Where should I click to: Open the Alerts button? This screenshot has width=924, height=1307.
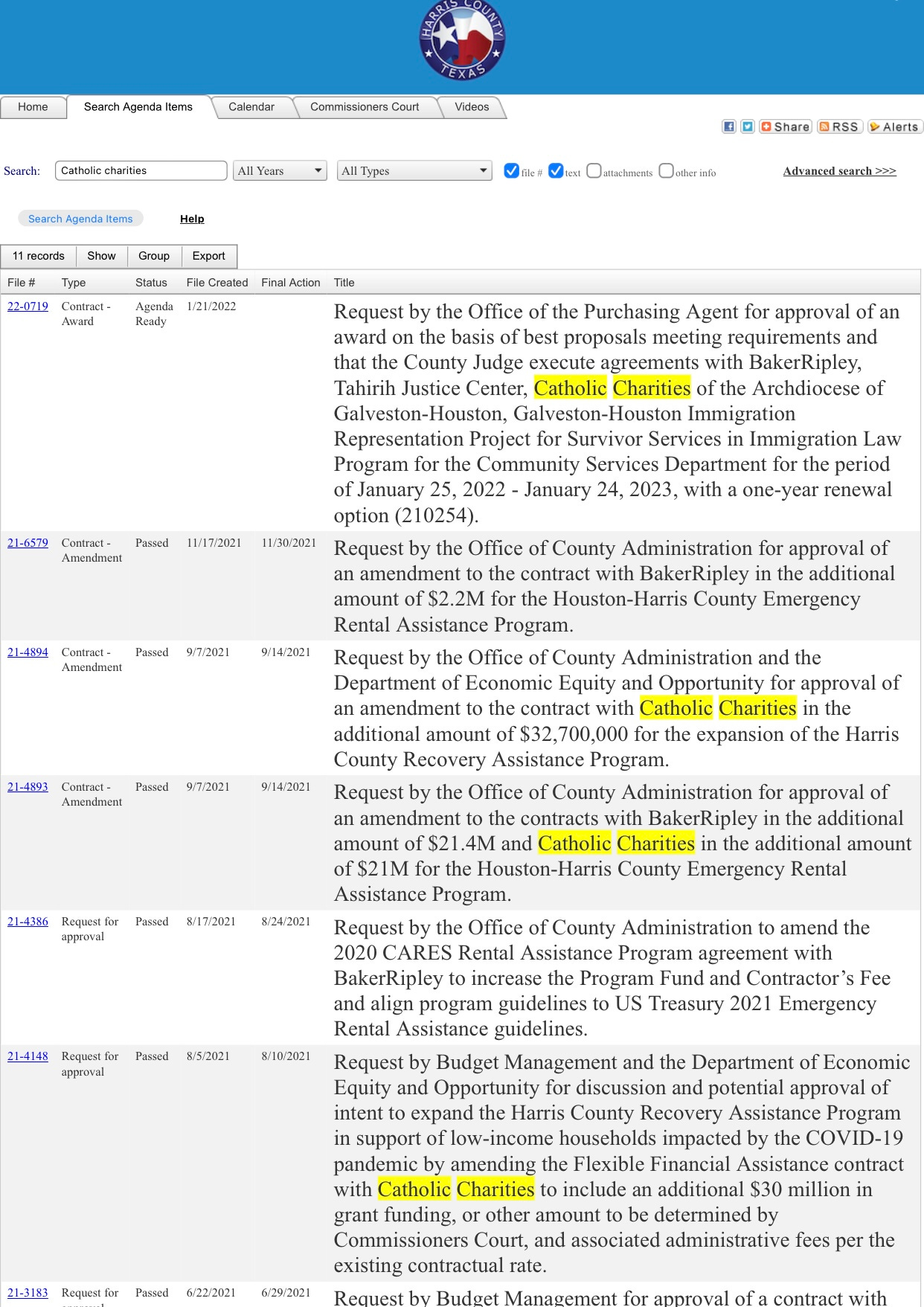coord(895,126)
